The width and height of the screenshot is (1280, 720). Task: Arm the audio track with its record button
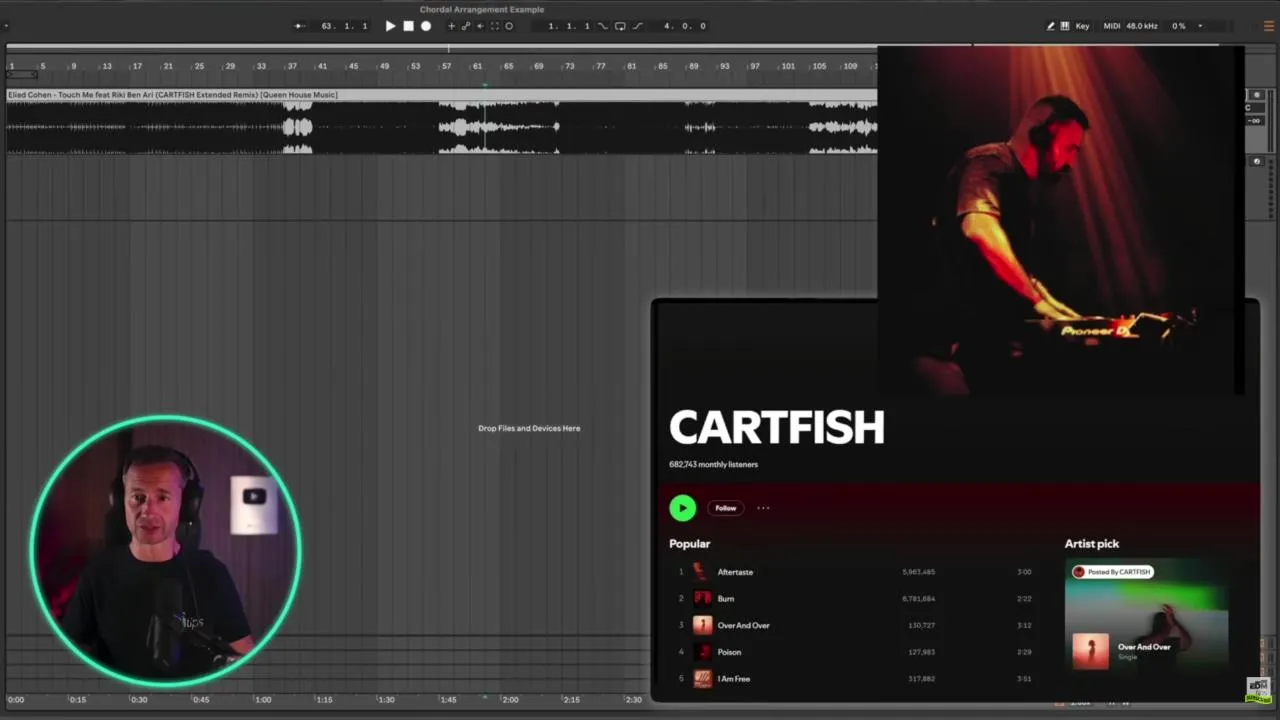pos(1257,95)
